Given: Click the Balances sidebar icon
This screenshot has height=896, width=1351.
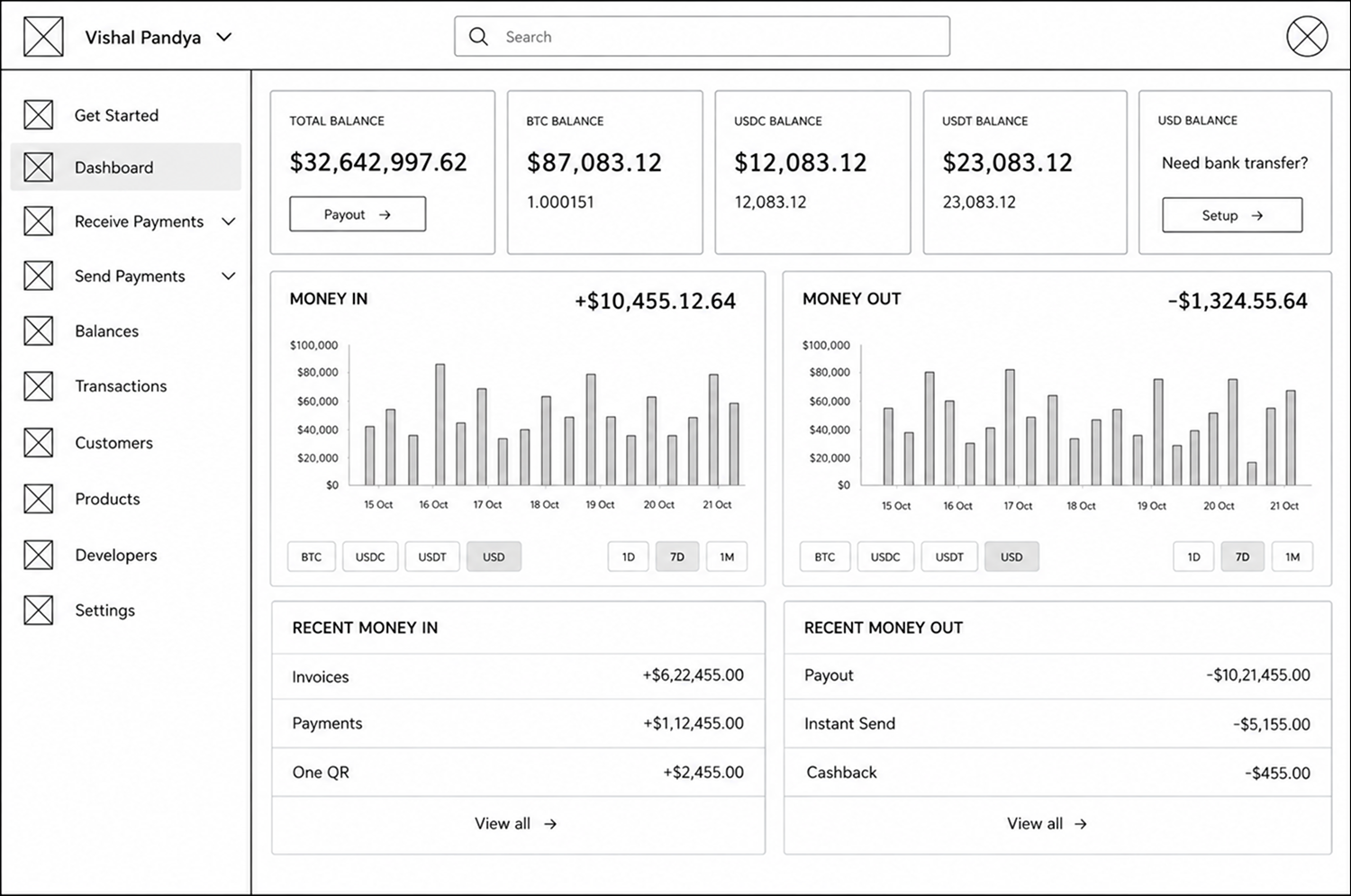Looking at the screenshot, I should click(x=38, y=331).
